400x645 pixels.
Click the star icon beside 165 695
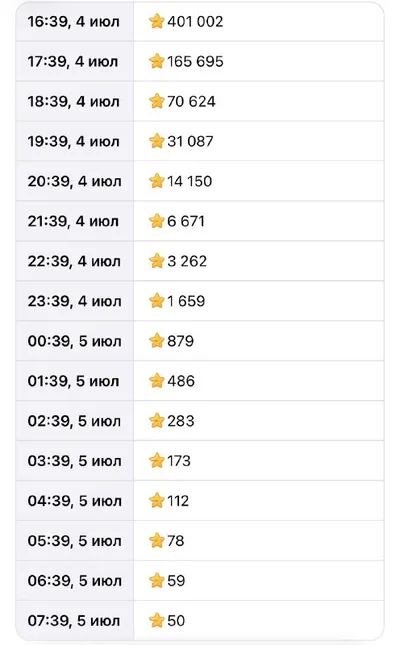coord(156,61)
